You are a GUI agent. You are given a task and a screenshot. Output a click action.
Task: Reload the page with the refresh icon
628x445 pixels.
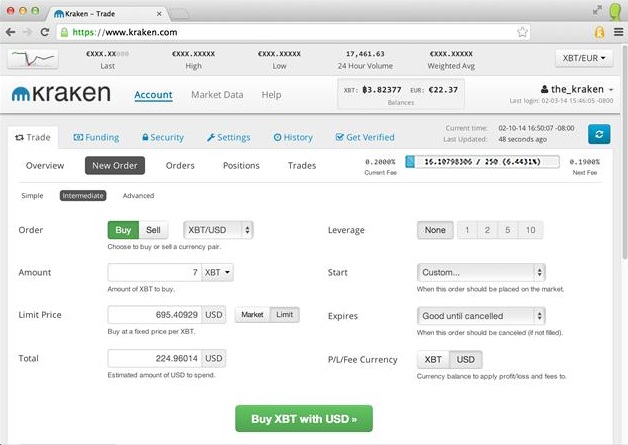[44, 32]
